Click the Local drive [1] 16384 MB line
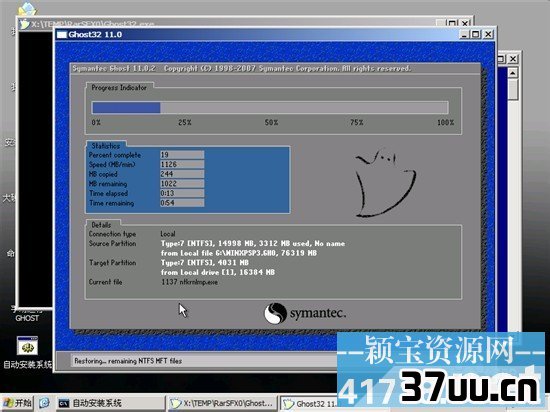Image resolution: width=550 pixels, height=412 pixels. click(217, 272)
